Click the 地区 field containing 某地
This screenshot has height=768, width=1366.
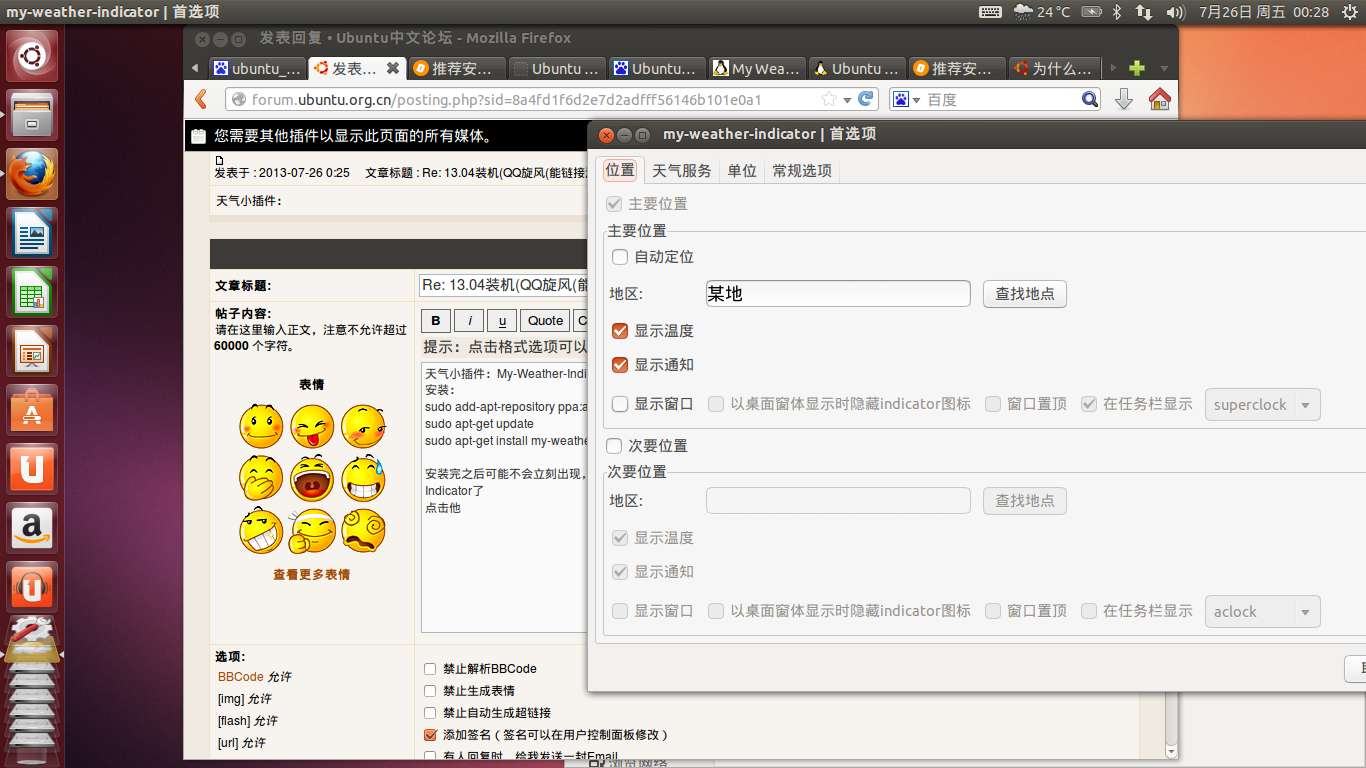(838, 293)
